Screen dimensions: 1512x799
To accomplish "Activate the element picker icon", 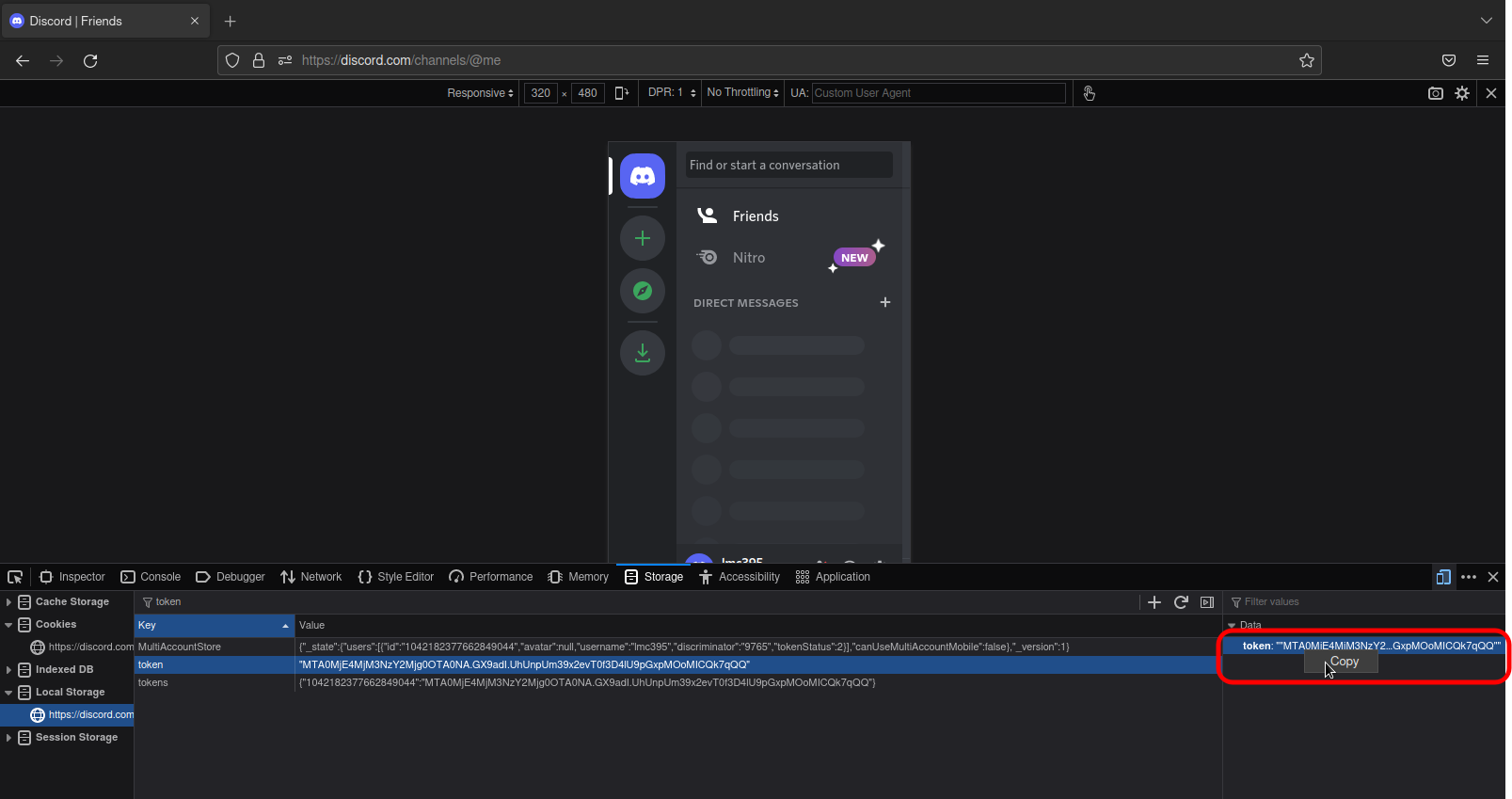I will point(15,577).
